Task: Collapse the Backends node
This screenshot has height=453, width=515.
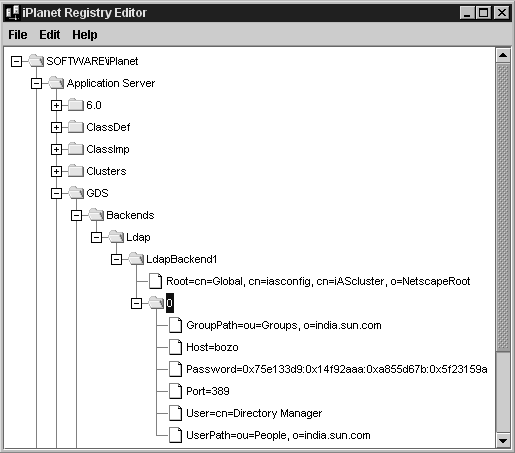Action: 76,215
